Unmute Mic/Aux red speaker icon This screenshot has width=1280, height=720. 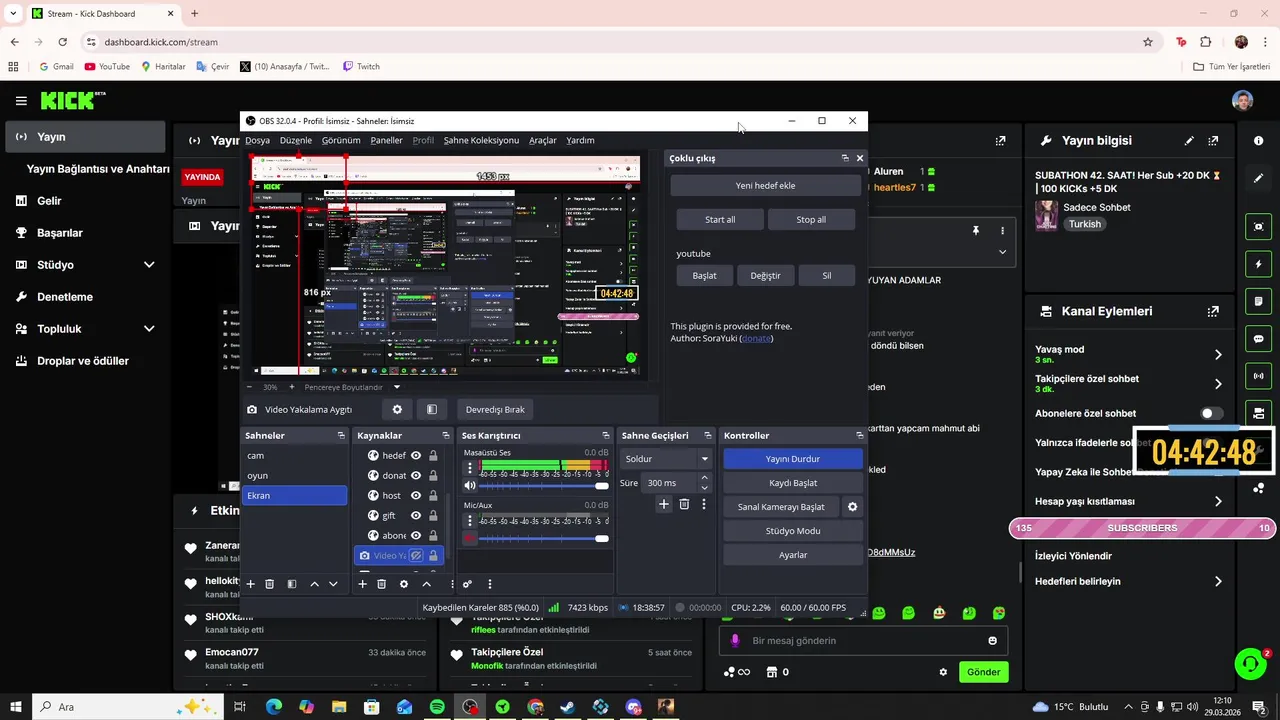tap(470, 539)
